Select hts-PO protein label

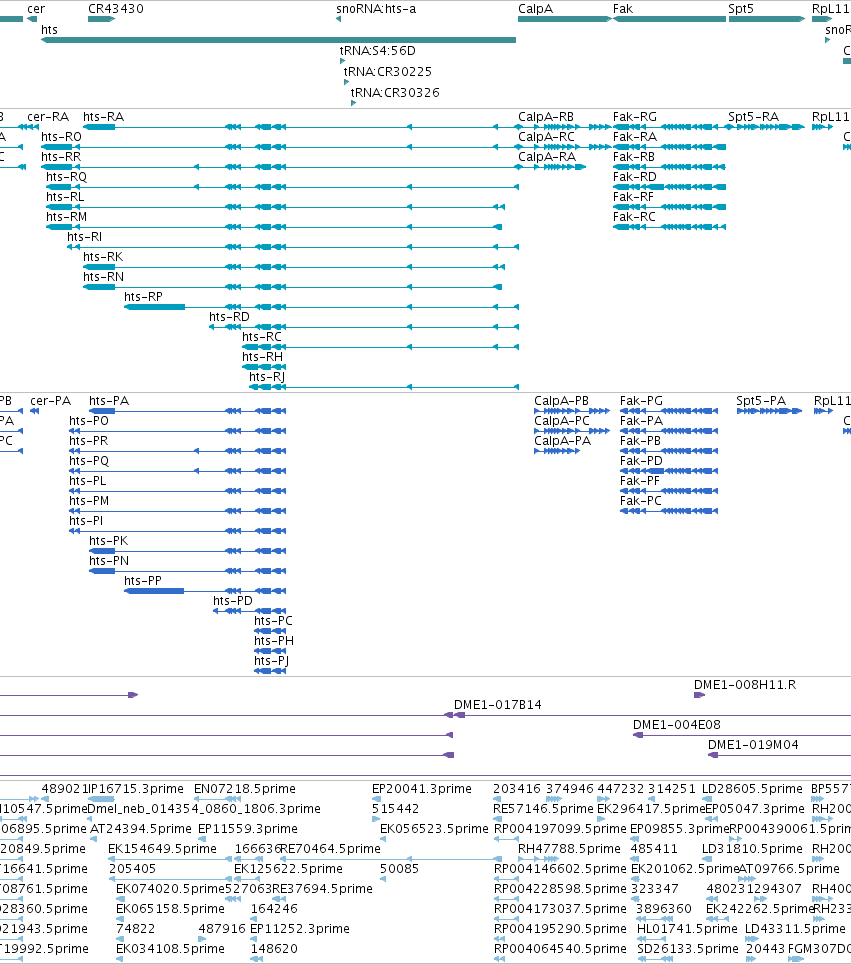[89, 421]
